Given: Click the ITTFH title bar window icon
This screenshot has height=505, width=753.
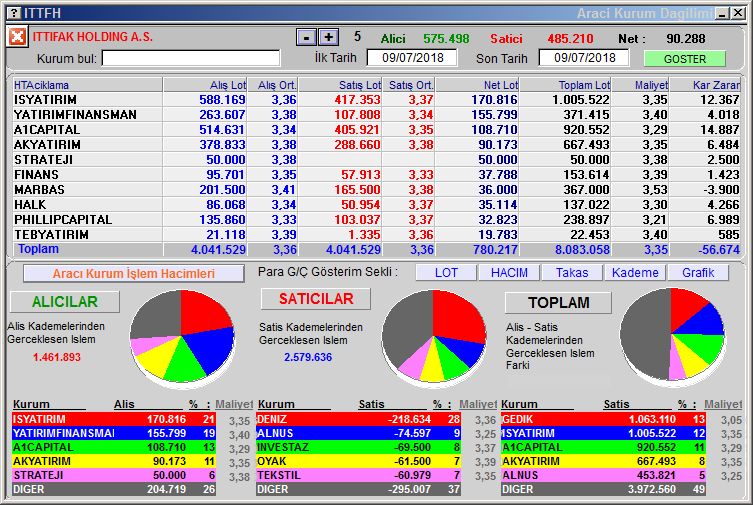Looking at the screenshot, I should tap(11, 12).
